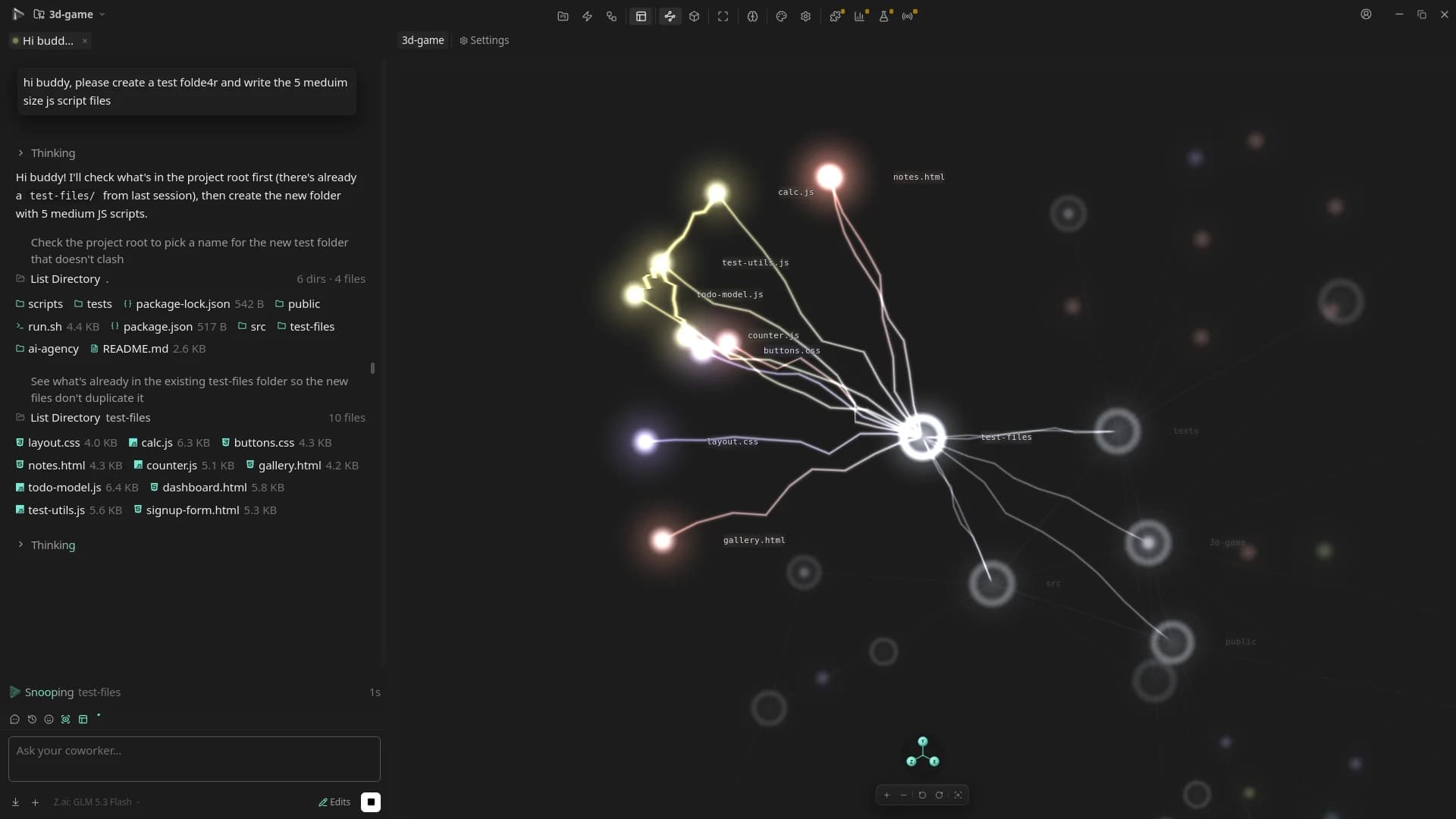Expand the root List Directory entry
Viewport: 1456px width, 819px height.
point(190,279)
